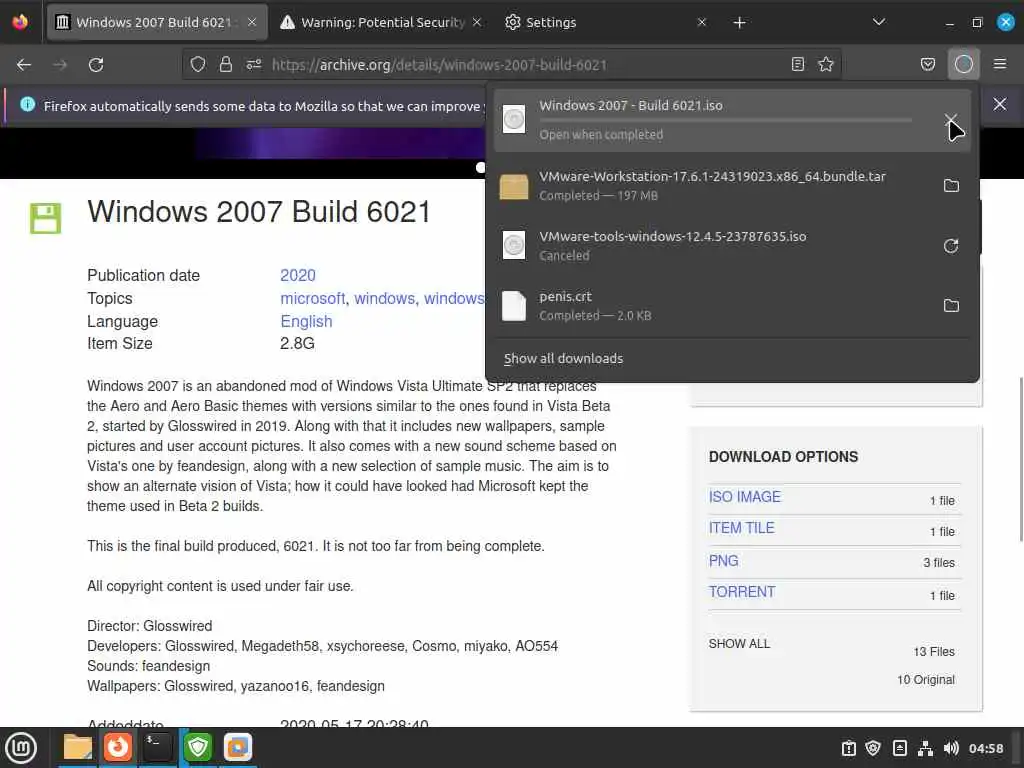Dismiss the Firefox data notification bar

tap(1000, 104)
